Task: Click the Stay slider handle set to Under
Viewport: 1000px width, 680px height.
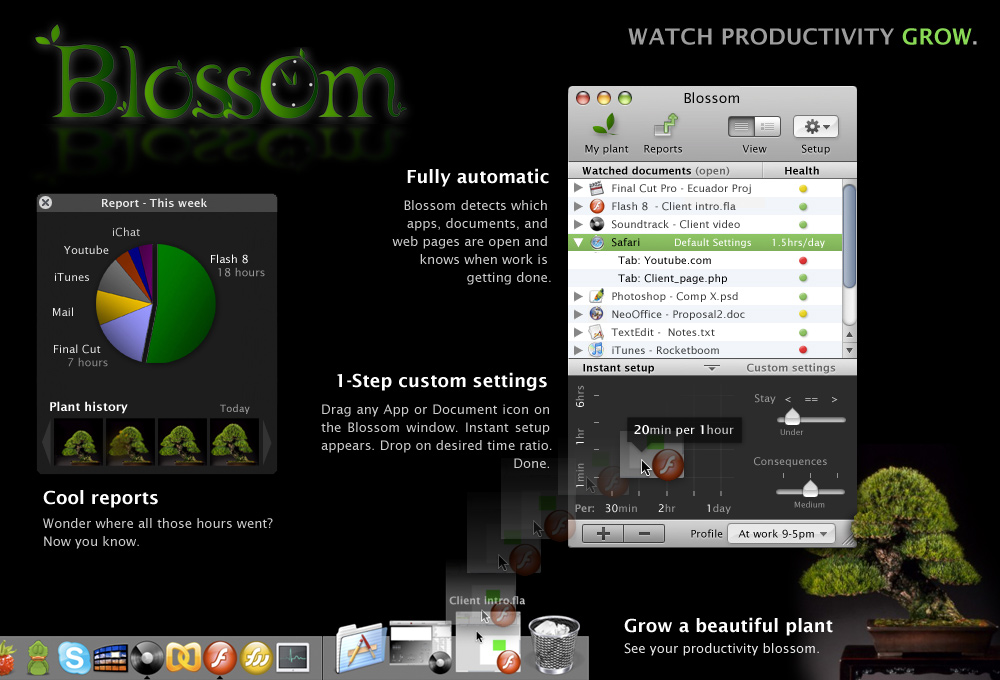Action: tap(791, 417)
